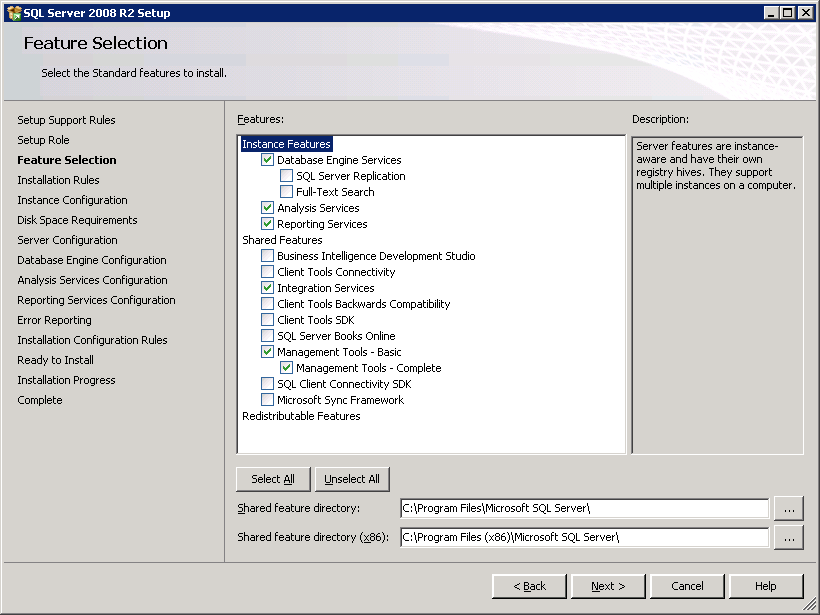
Task: Uncheck Database Engine Services checkbox
Action: pos(267,160)
